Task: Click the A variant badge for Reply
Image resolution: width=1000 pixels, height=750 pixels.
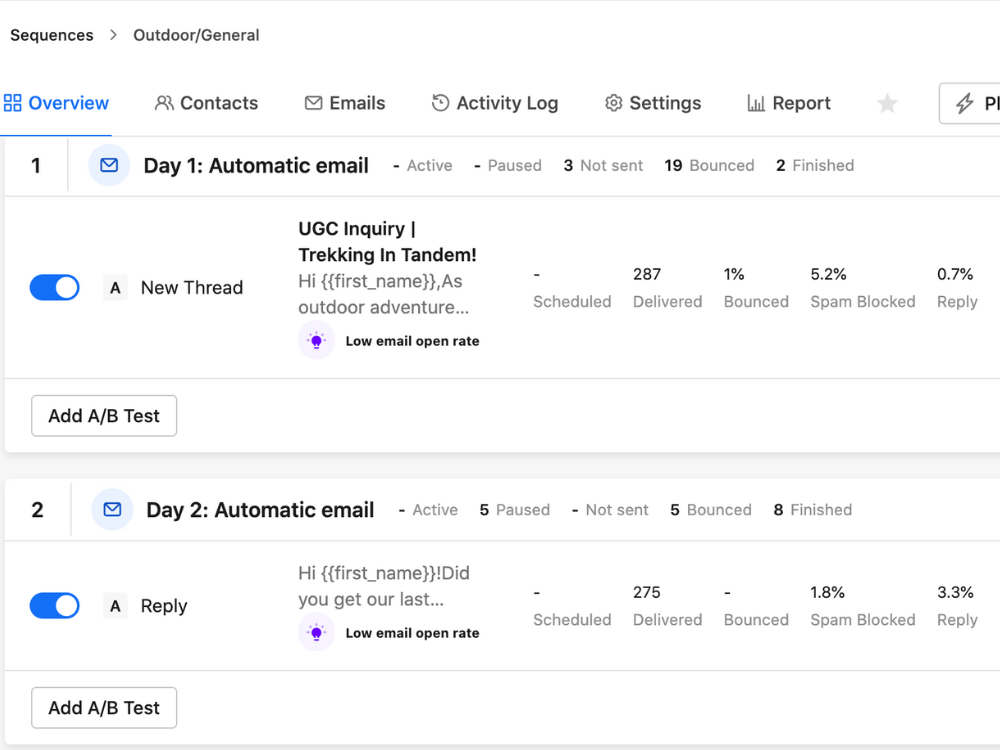Action: tap(115, 606)
